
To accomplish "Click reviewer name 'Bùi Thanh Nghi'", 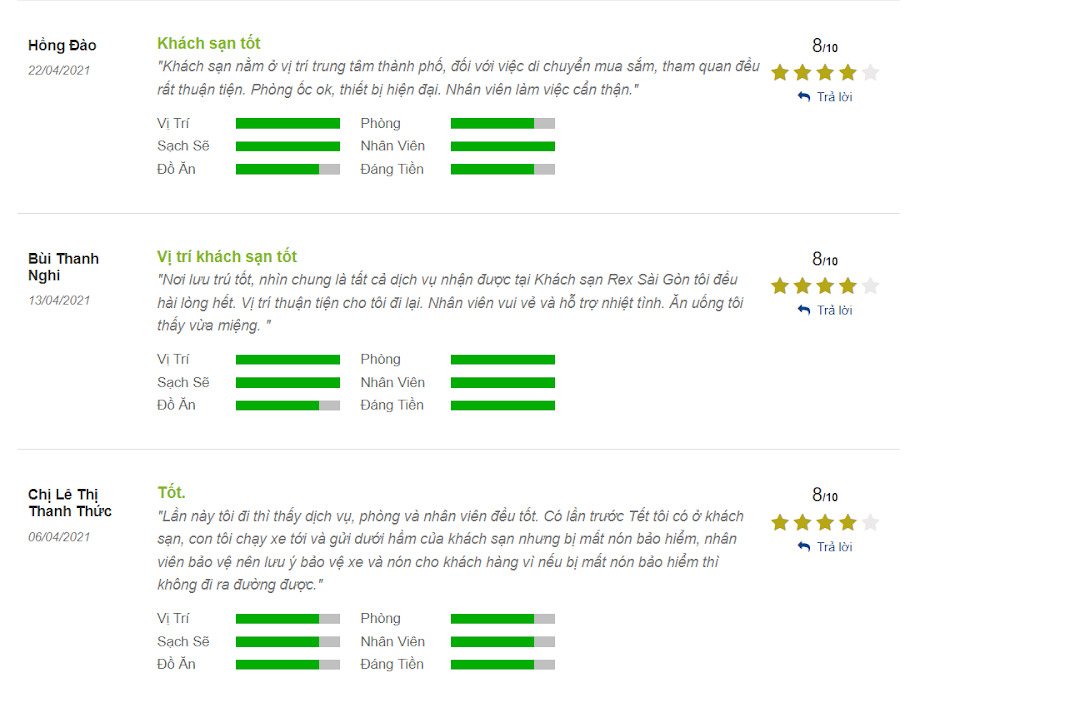I will click(x=63, y=266).
